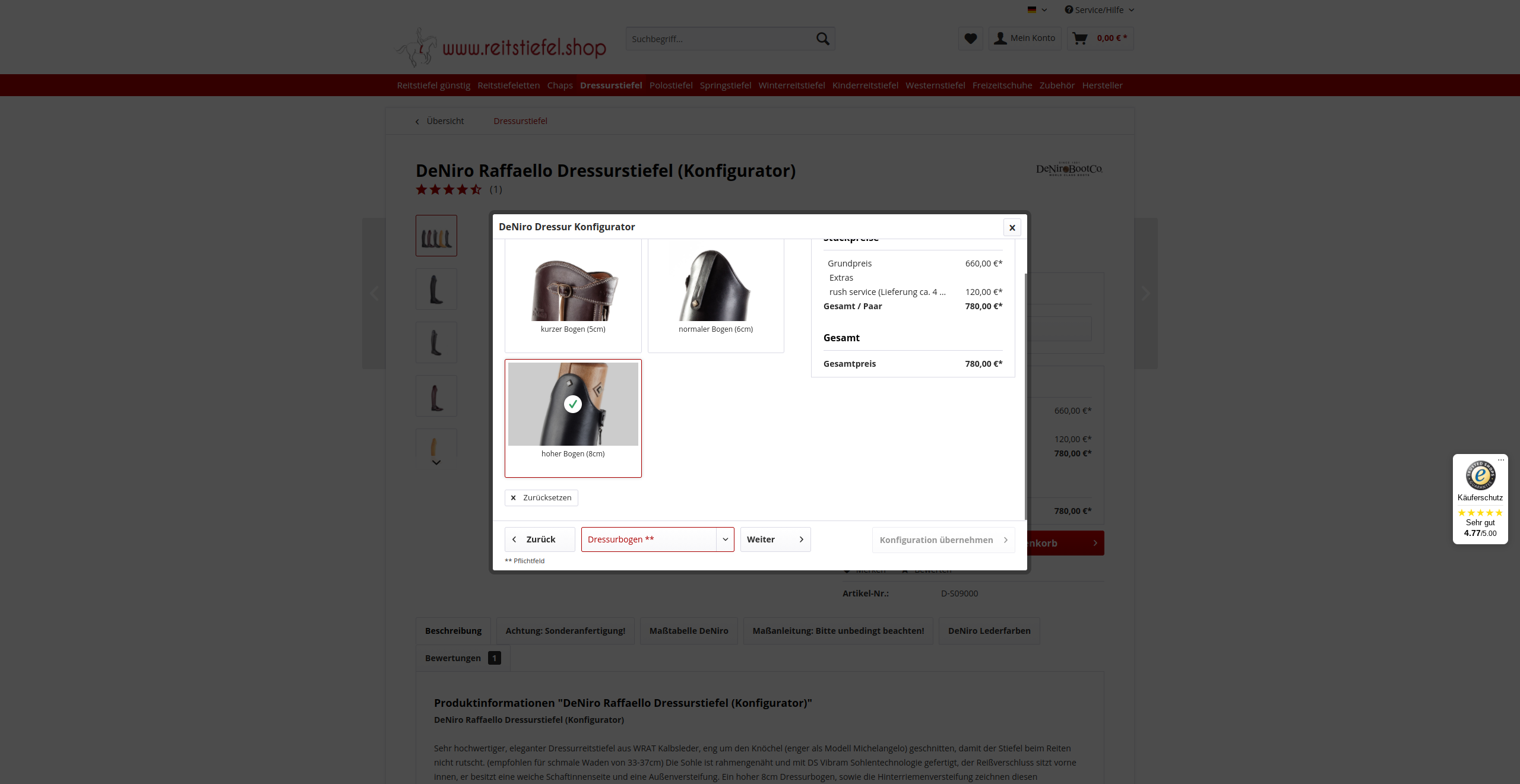The height and width of the screenshot is (784, 1520).
Task: Switch to the Maßtabelle DeNiro tab
Action: (689, 631)
